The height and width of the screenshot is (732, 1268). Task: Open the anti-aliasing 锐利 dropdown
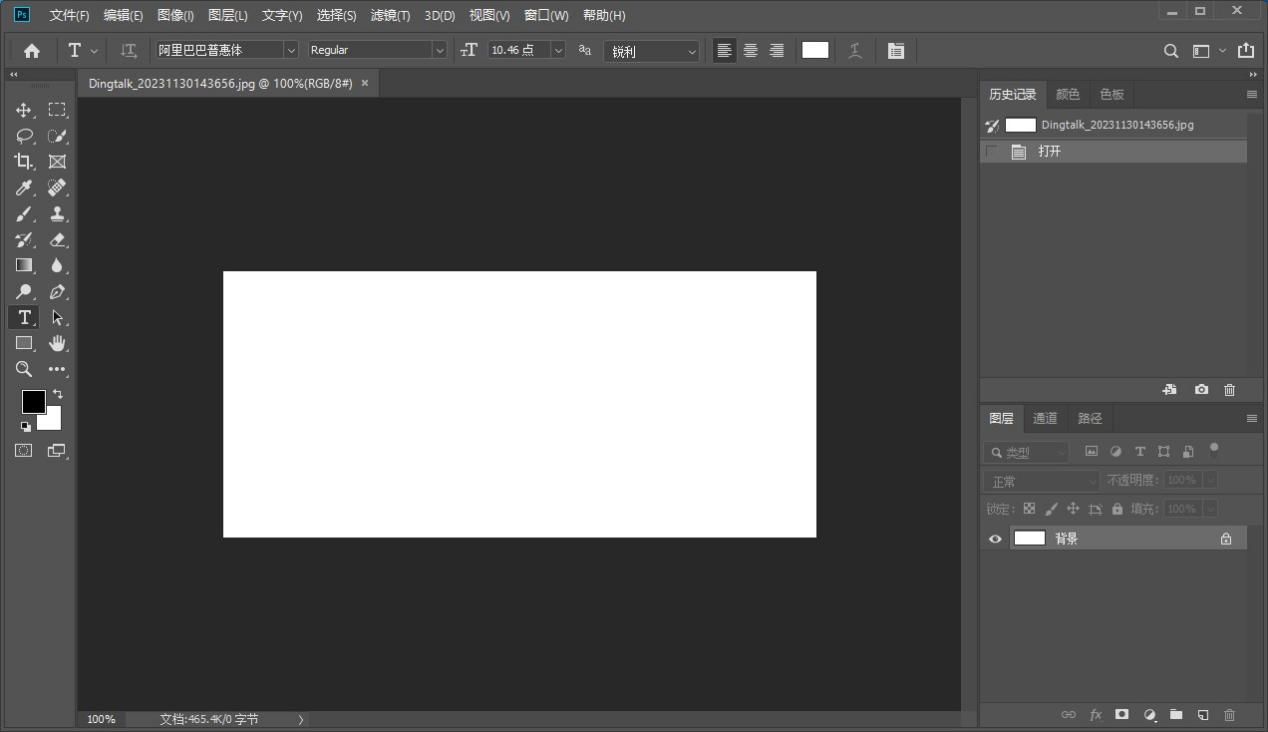click(651, 51)
